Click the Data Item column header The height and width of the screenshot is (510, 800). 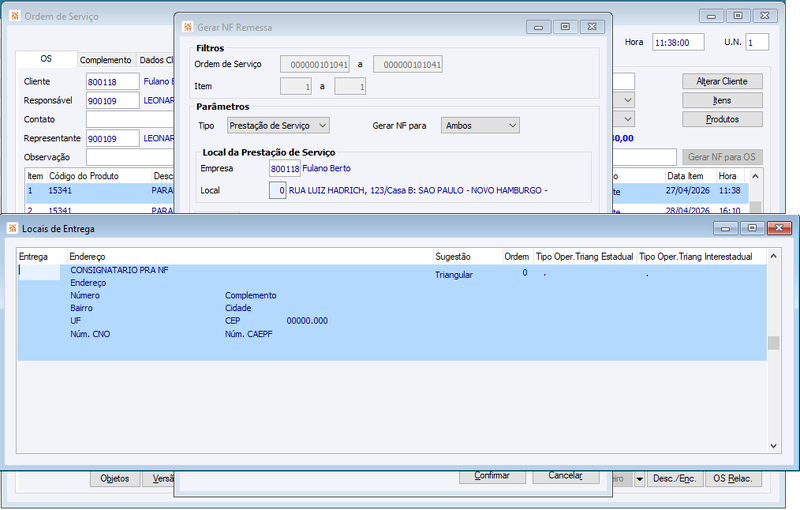point(690,176)
